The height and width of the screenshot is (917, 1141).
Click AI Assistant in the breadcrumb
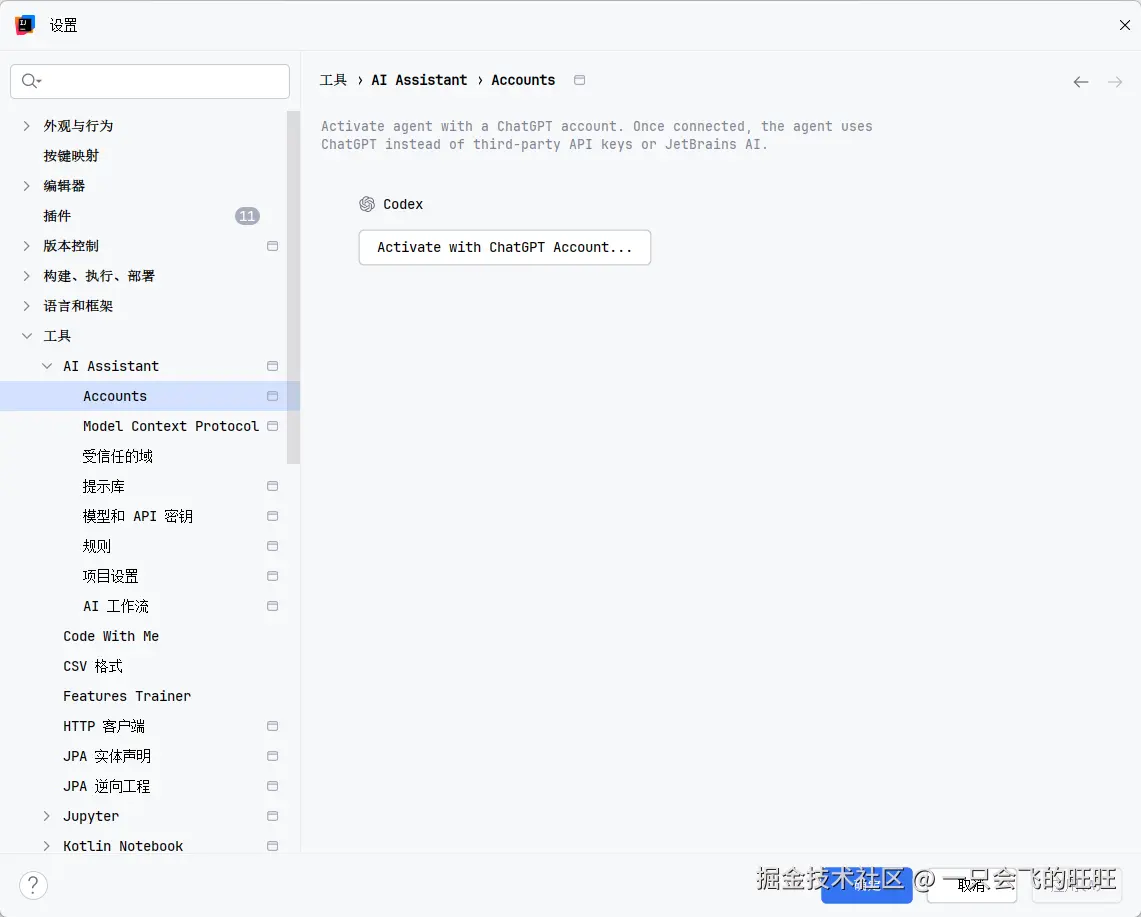pyautogui.click(x=419, y=80)
